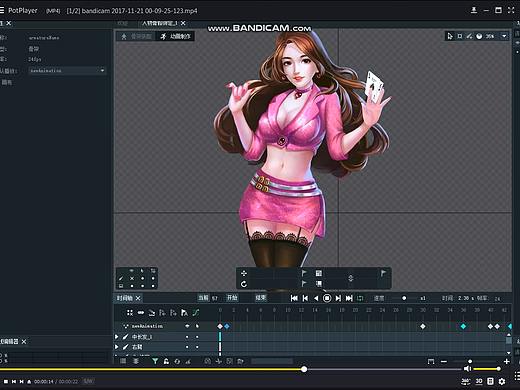Viewport: 520px width, 390px height.
Task: Open the PotPlayer main menu
Action: pos(2,10)
